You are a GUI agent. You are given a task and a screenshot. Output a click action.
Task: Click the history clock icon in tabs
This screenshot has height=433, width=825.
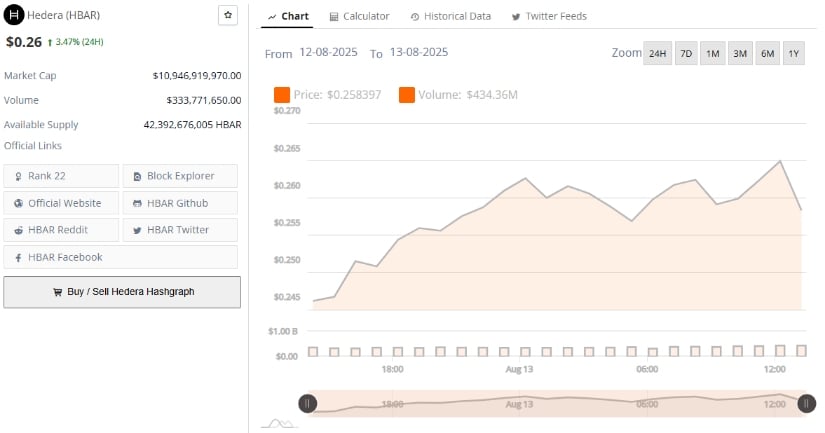415,17
